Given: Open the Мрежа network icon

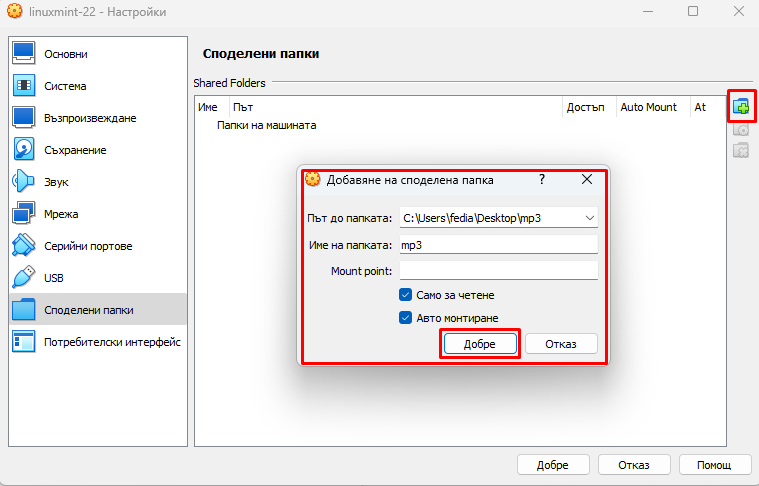Looking at the screenshot, I should [24, 213].
